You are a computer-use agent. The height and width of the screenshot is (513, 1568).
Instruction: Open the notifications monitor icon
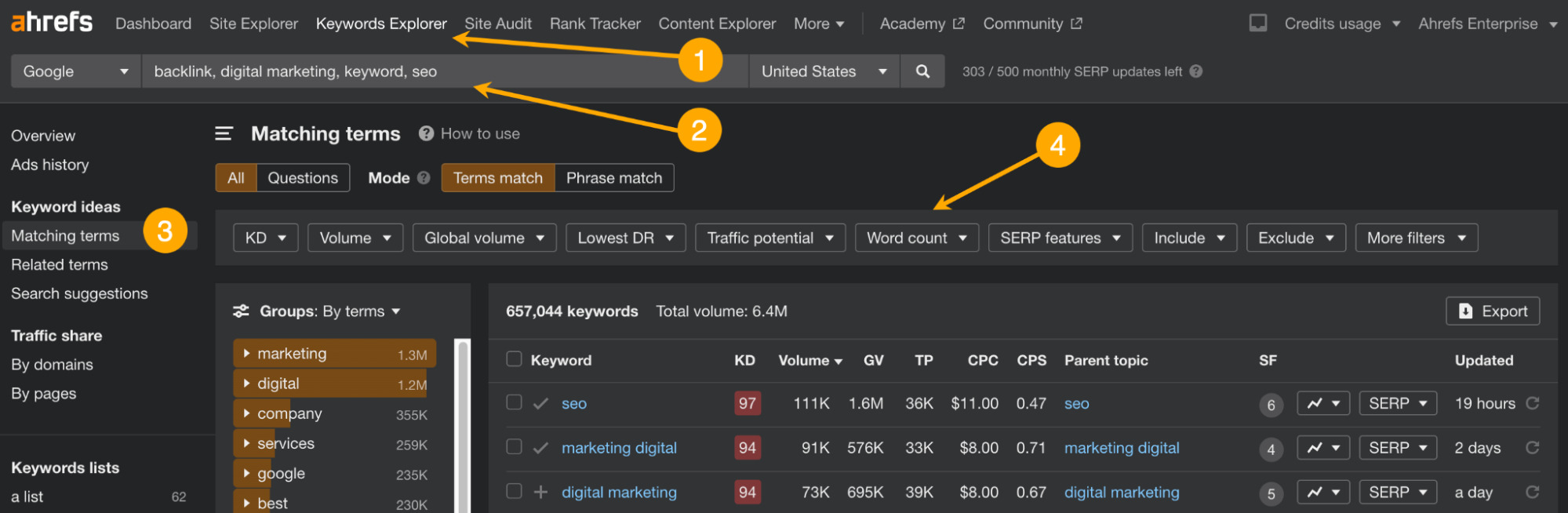(1258, 24)
